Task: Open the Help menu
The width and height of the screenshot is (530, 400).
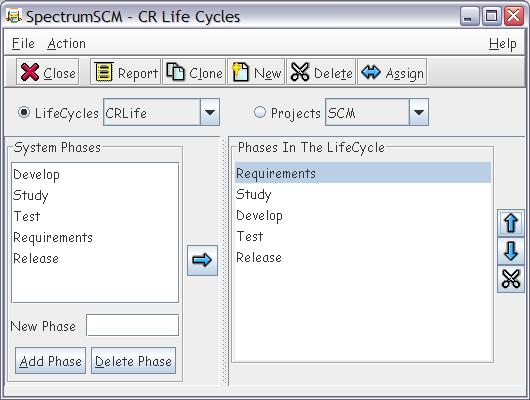Action: point(503,44)
